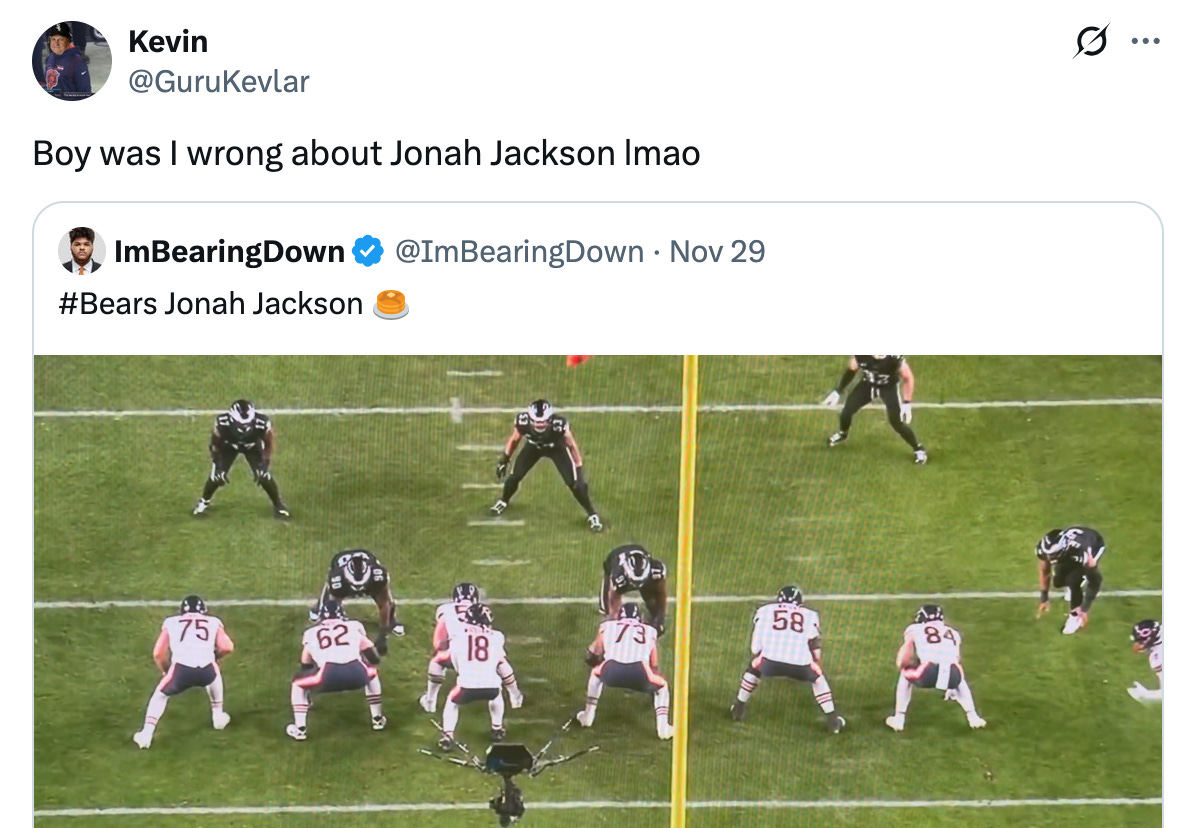Click the tweet text about Jonah Jackson
The image size is (1188, 828).
[x=366, y=153]
